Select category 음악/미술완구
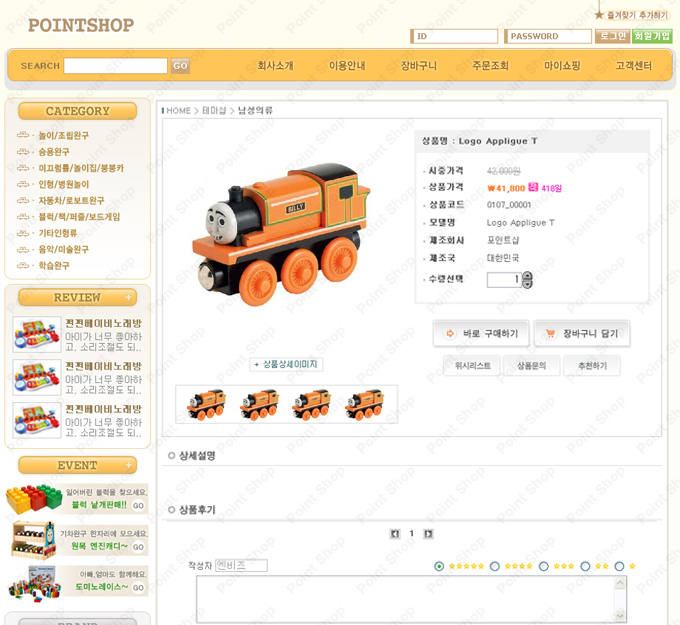The image size is (680, 625). coord(63,249)
